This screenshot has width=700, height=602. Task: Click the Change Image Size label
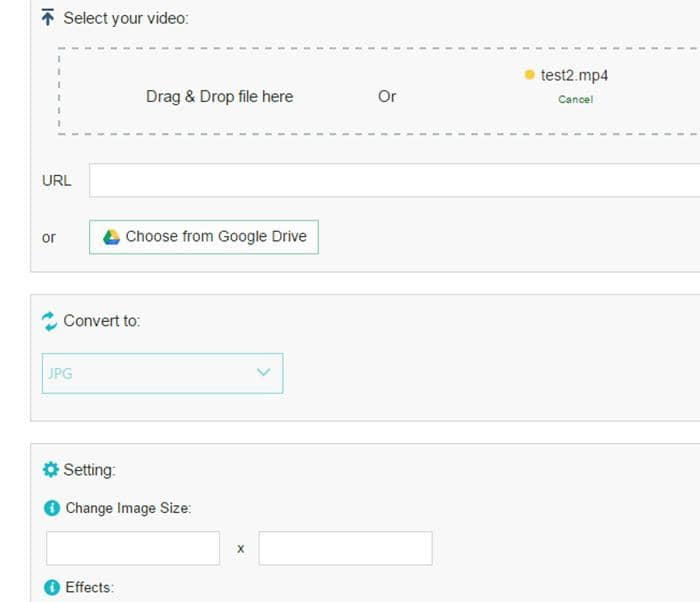pos(128,508)
